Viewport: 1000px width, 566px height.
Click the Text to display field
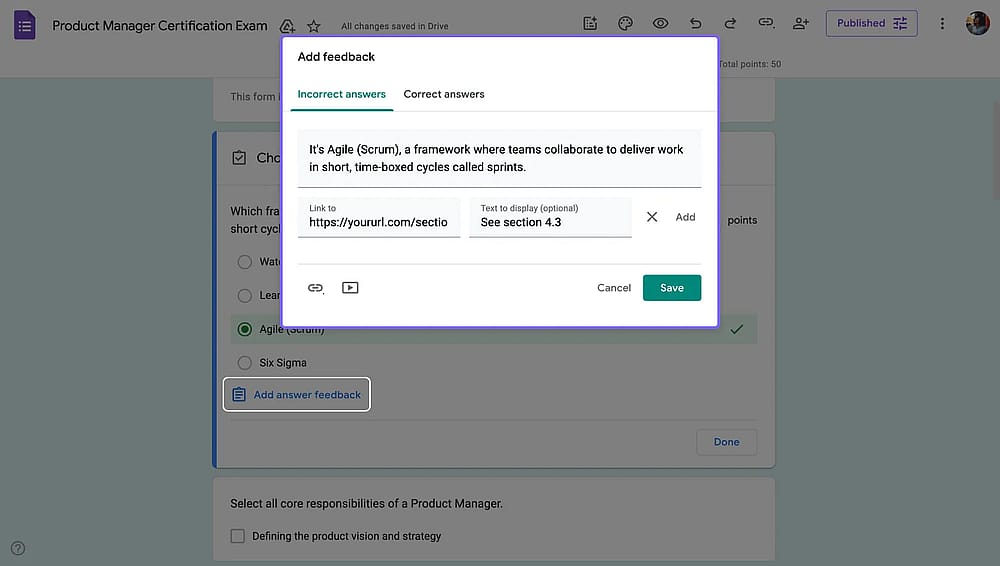click(550, 217)
